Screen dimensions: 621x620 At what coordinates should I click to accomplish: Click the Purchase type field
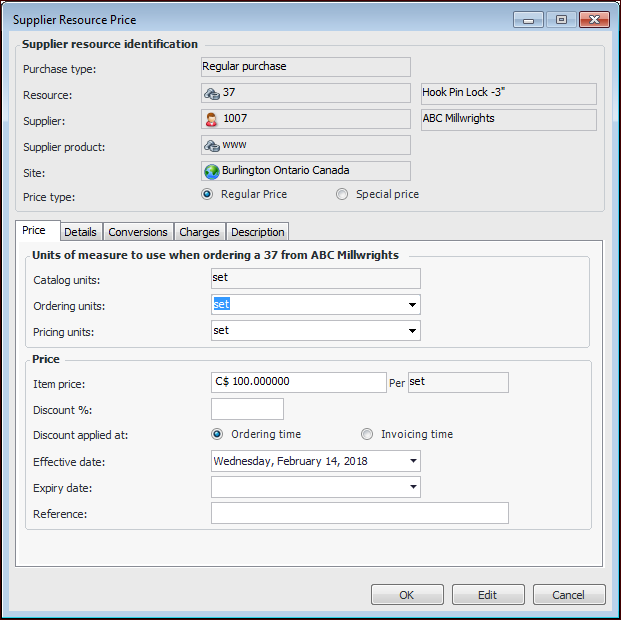pos(306,67)
